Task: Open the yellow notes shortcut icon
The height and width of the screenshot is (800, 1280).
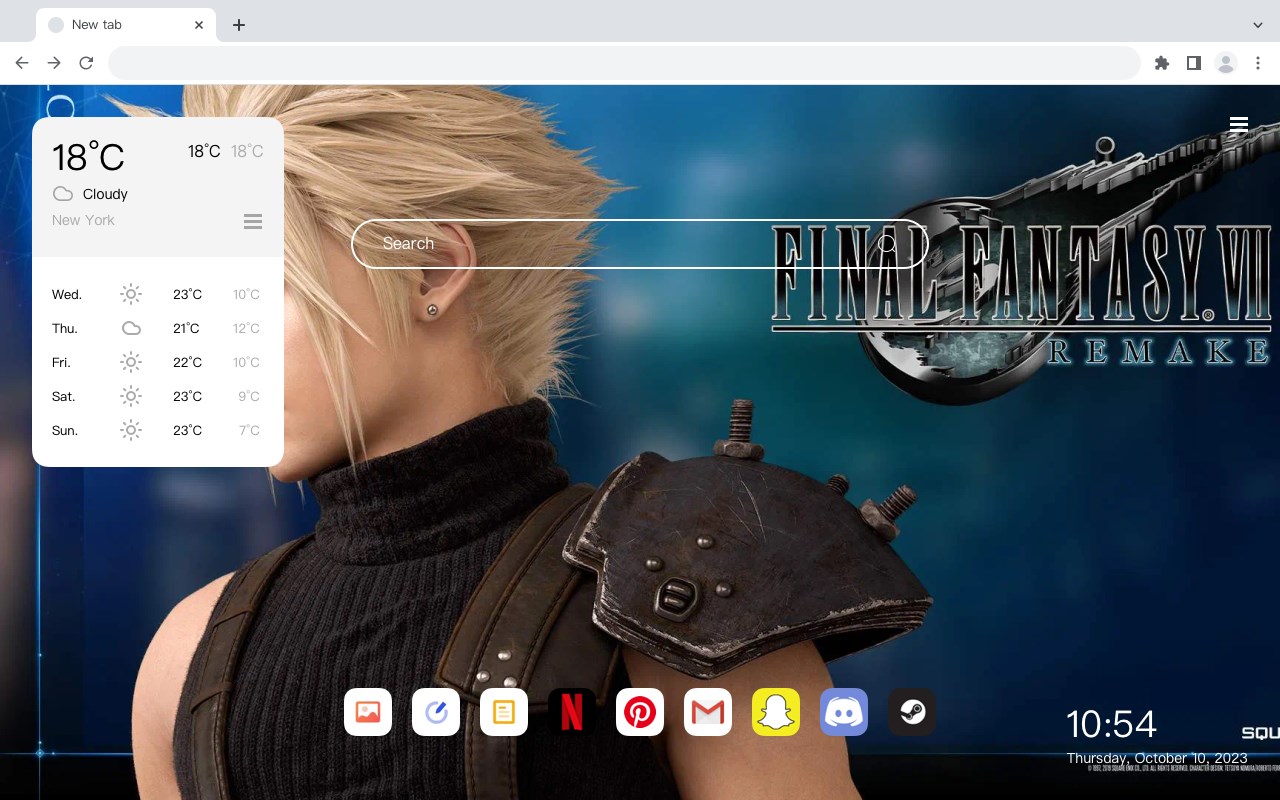Action: pyautogui.click(x=504, y=712)
